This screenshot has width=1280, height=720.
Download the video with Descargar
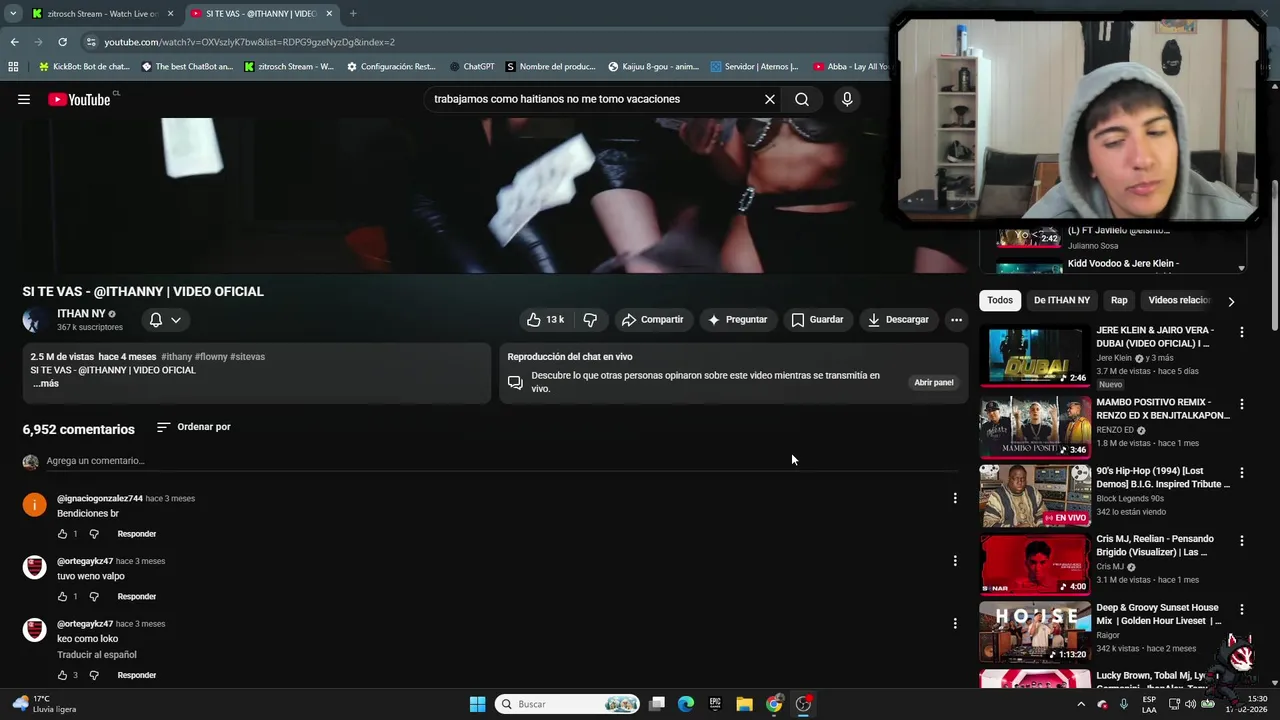click(898, 320)
